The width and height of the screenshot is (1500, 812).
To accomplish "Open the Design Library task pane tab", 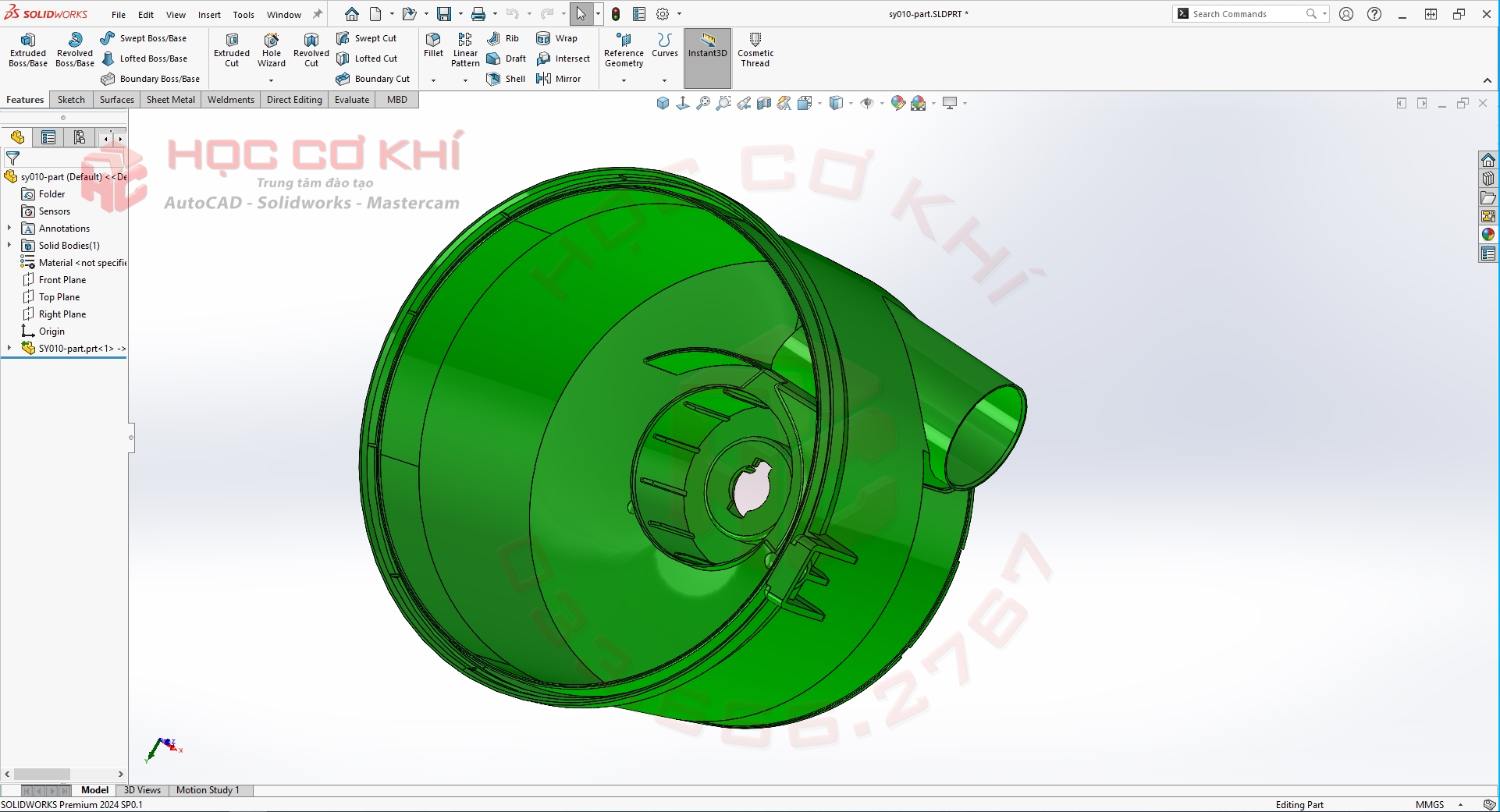I will click(1488, 179).
